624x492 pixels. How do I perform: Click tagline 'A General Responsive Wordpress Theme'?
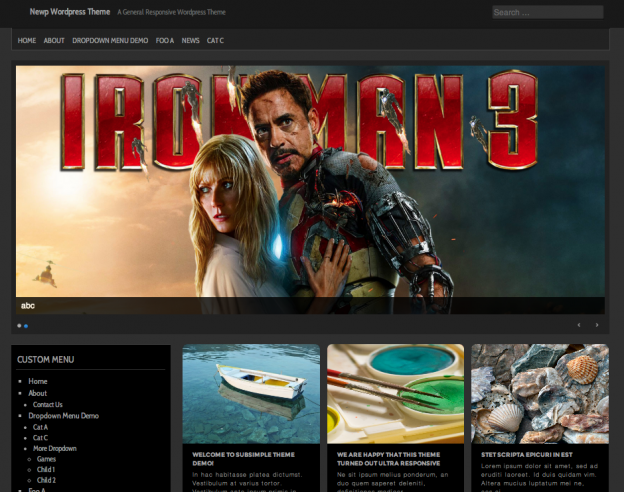172,12
